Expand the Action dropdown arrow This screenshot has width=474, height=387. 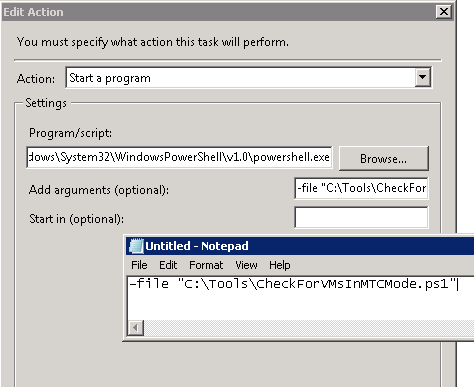[x=423, y=78]
